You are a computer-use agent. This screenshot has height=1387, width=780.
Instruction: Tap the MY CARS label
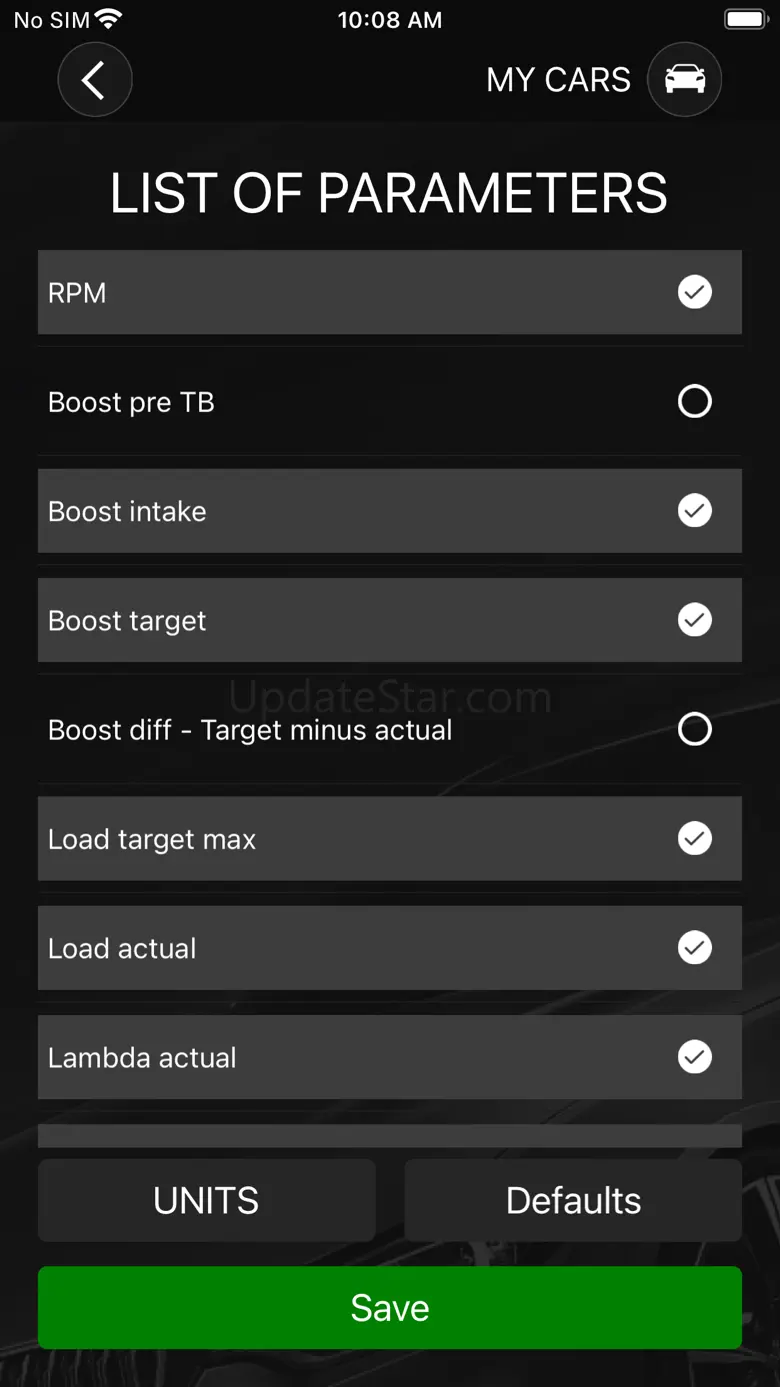coord(558,80)
